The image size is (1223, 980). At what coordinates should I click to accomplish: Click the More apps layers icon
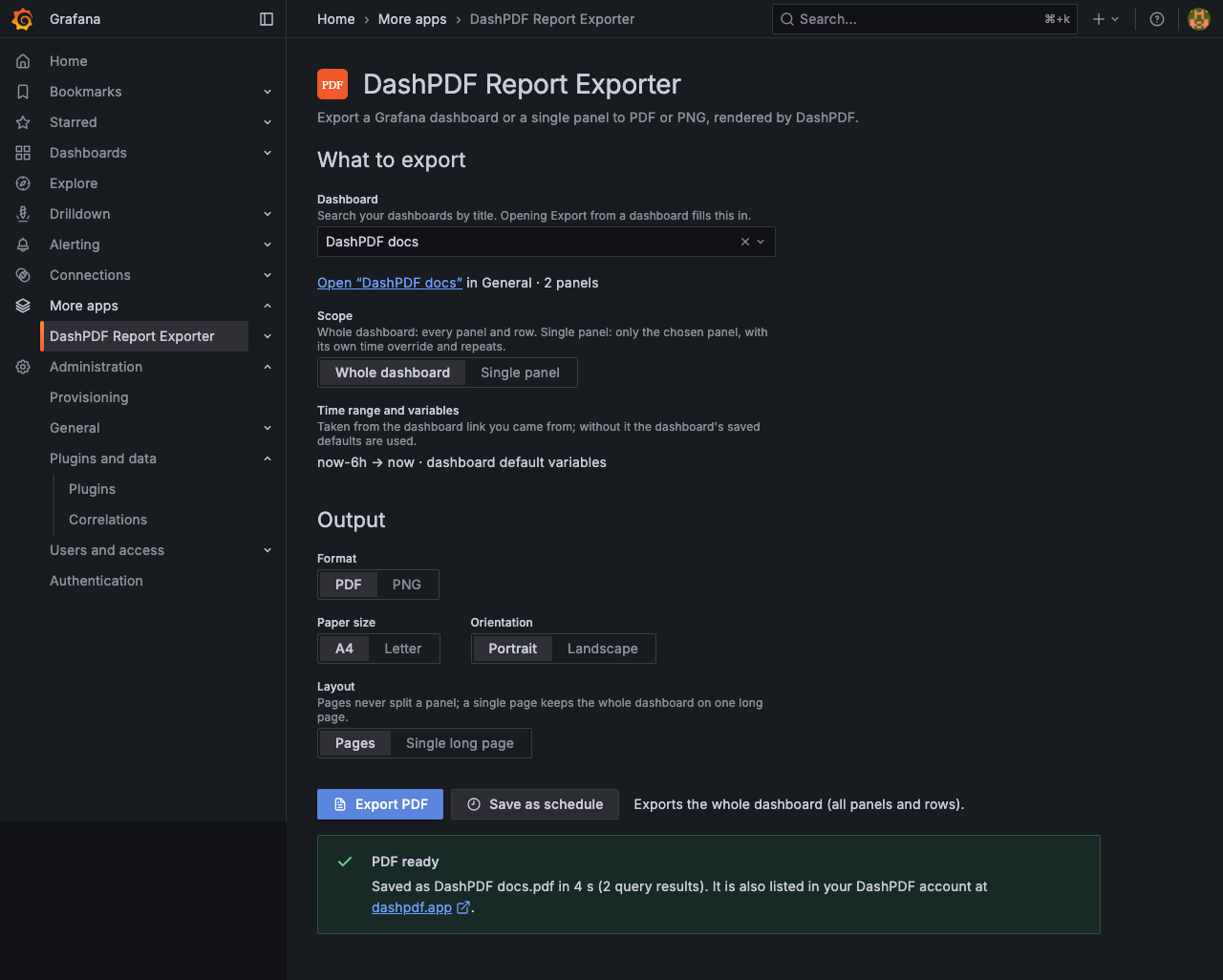[23, 306]
